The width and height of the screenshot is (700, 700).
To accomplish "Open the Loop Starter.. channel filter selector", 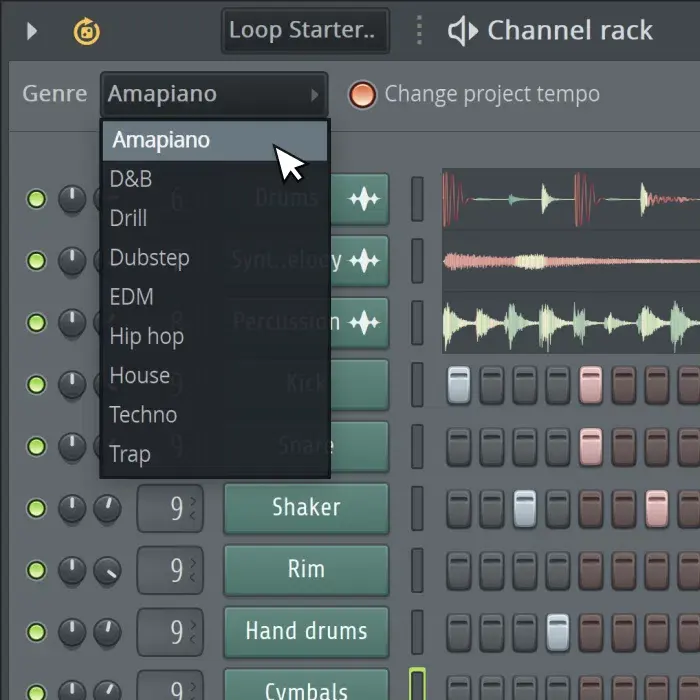I will tap(305, 30).
